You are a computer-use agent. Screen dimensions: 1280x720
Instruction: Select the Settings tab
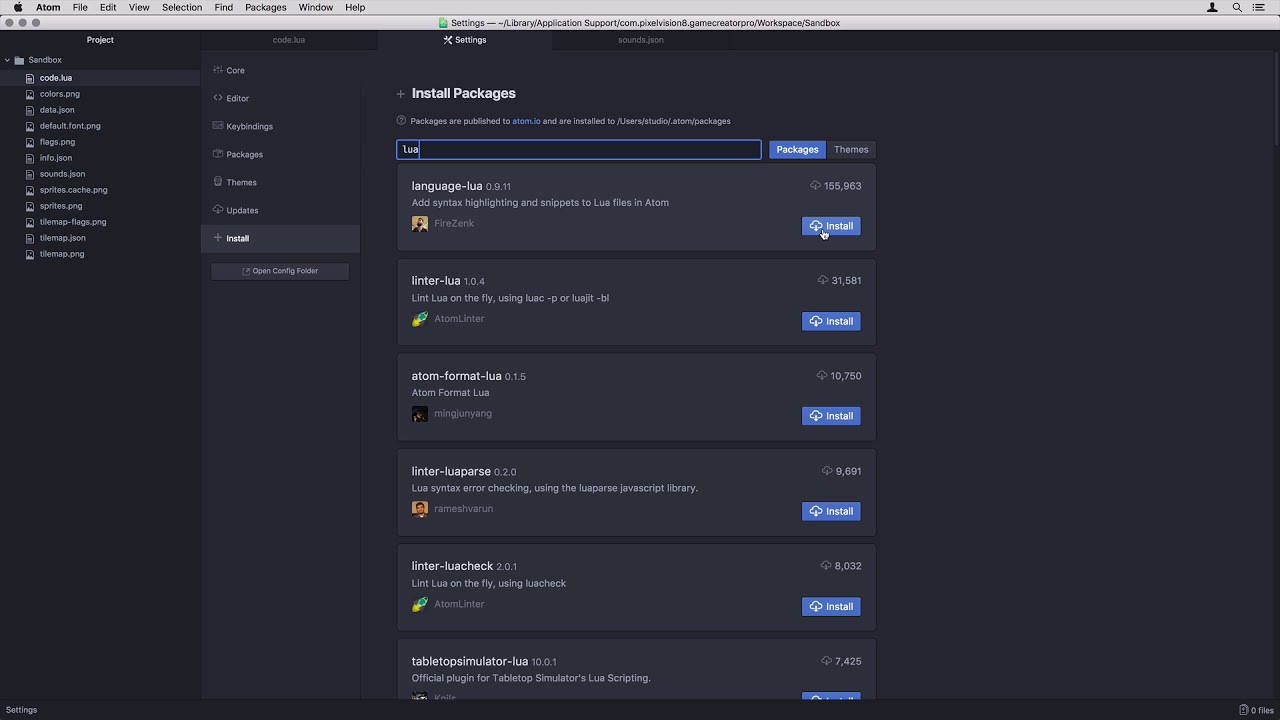click(465, 40)
